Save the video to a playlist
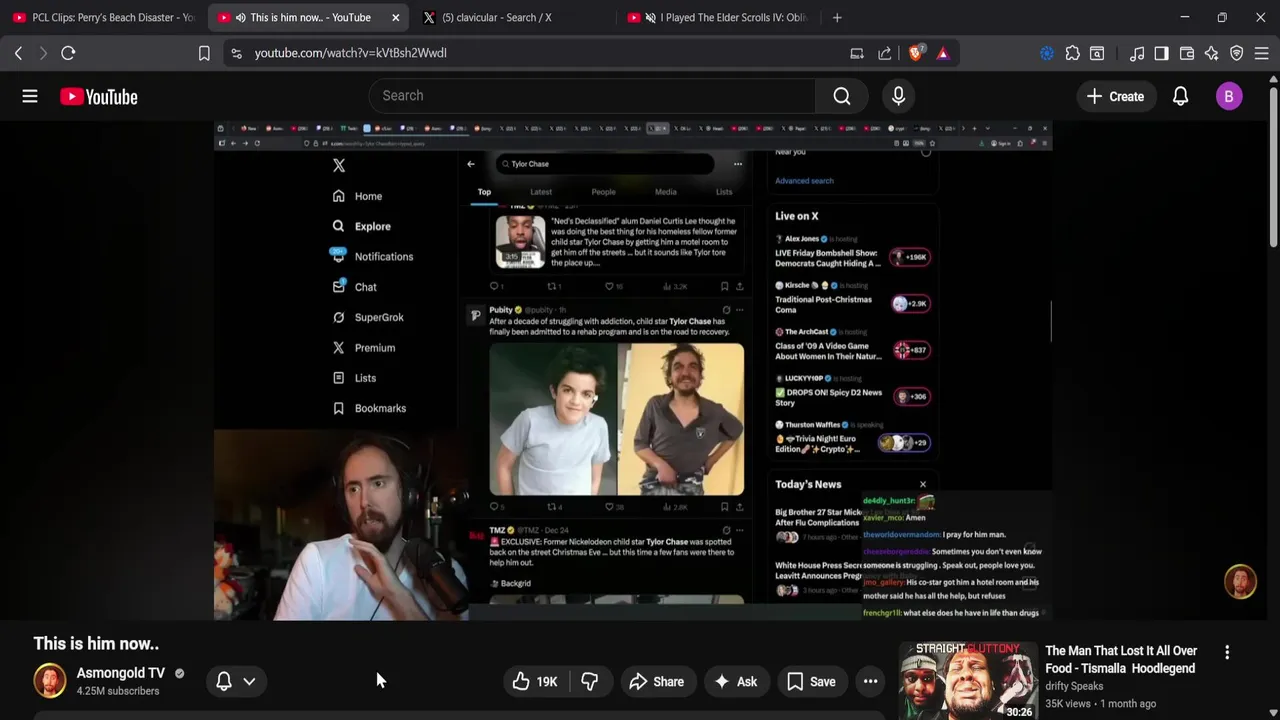The width and height of the screenshot is (1280, 720). pyautogui.click(x=811, y=682)
